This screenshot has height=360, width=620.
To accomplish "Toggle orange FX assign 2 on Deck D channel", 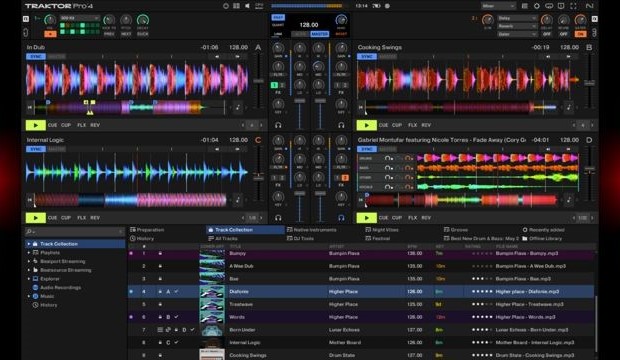I will [x=345, y=178].
